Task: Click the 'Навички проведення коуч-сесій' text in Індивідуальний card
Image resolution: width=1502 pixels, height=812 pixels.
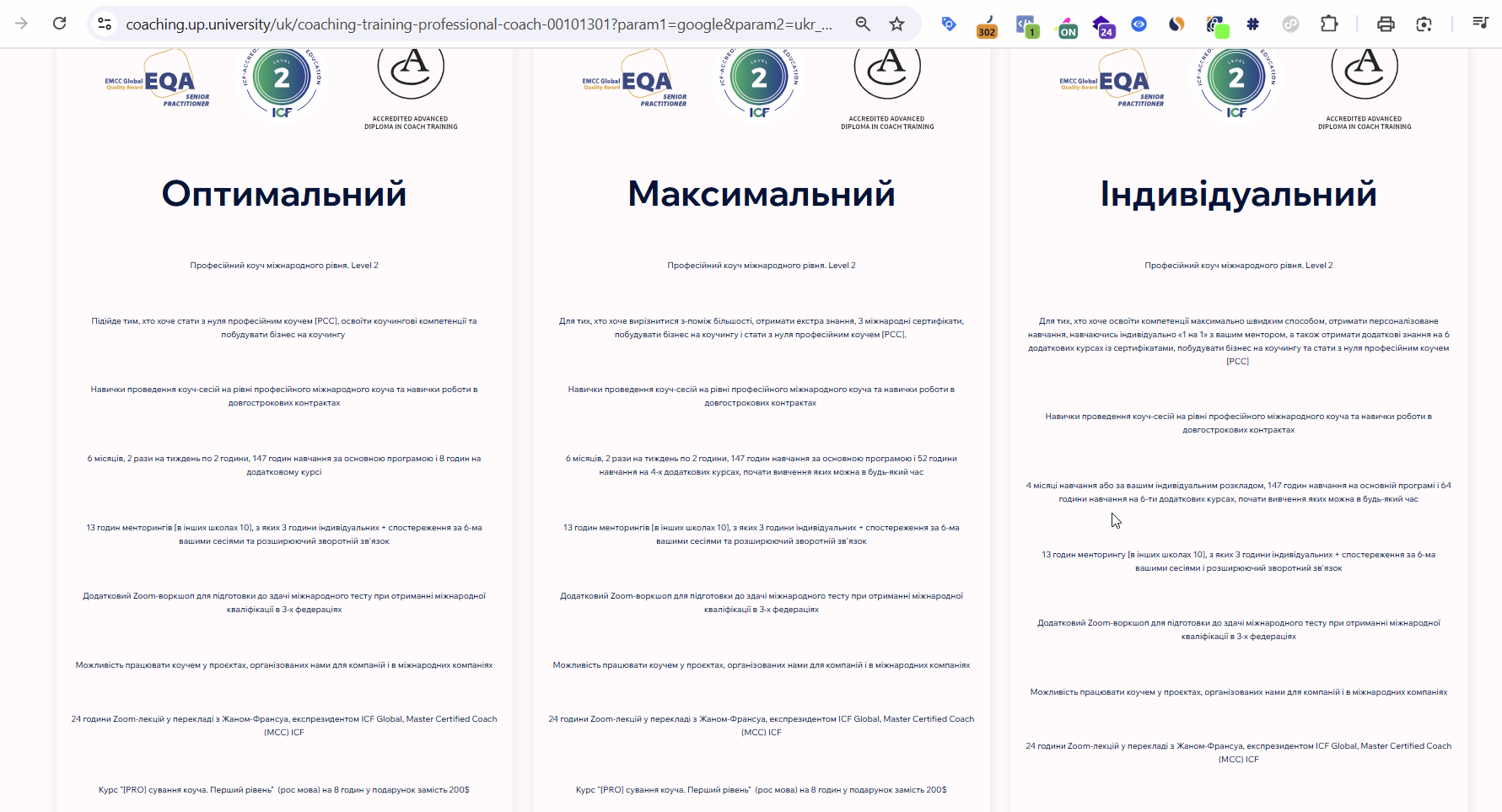Action: click(1239, 423)
